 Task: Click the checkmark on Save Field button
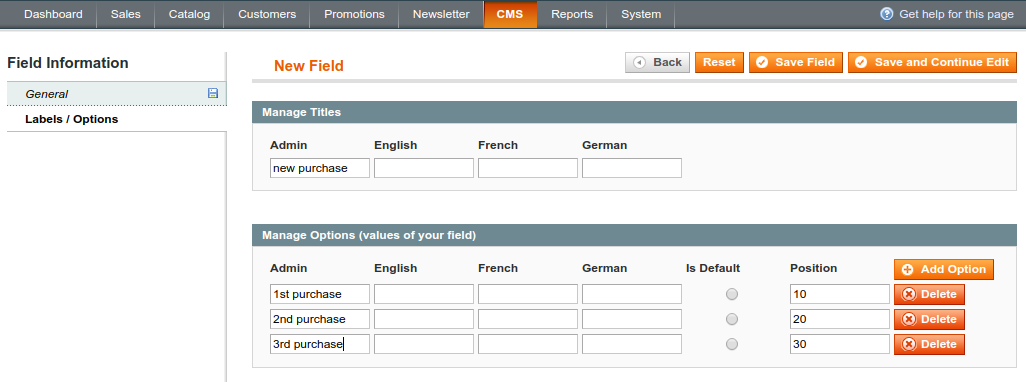click(762, 63)
